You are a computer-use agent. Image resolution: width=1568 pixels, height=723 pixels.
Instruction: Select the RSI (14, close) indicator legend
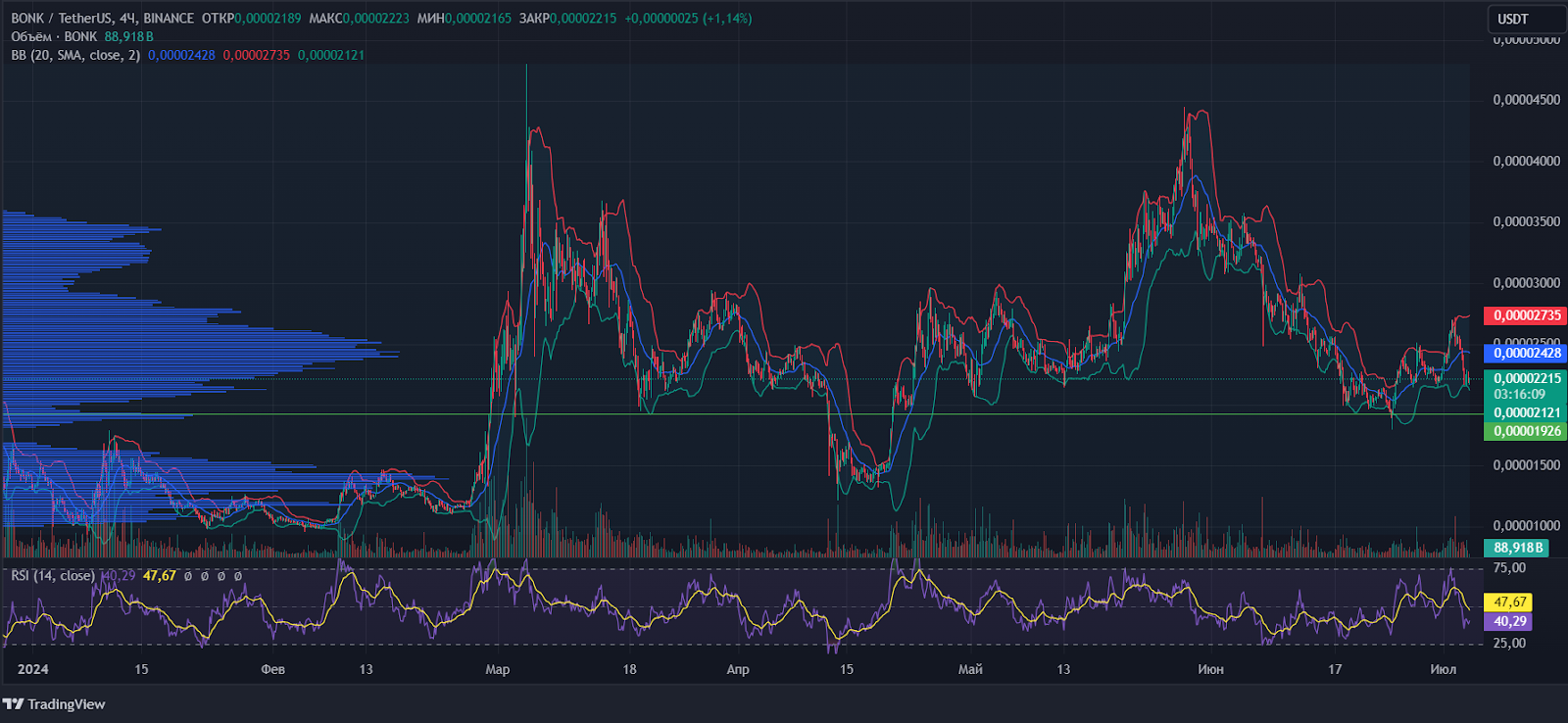(x=53, y=575)
